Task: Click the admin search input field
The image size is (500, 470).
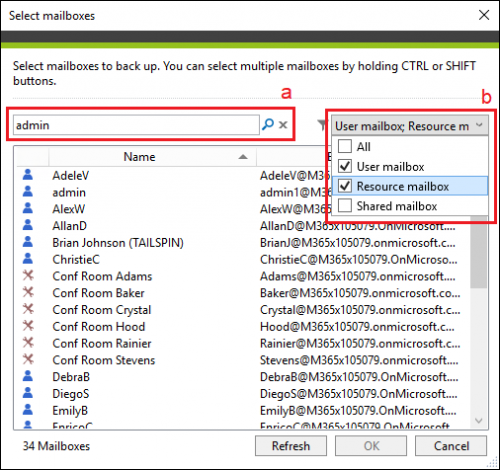Action: (136, 125)
